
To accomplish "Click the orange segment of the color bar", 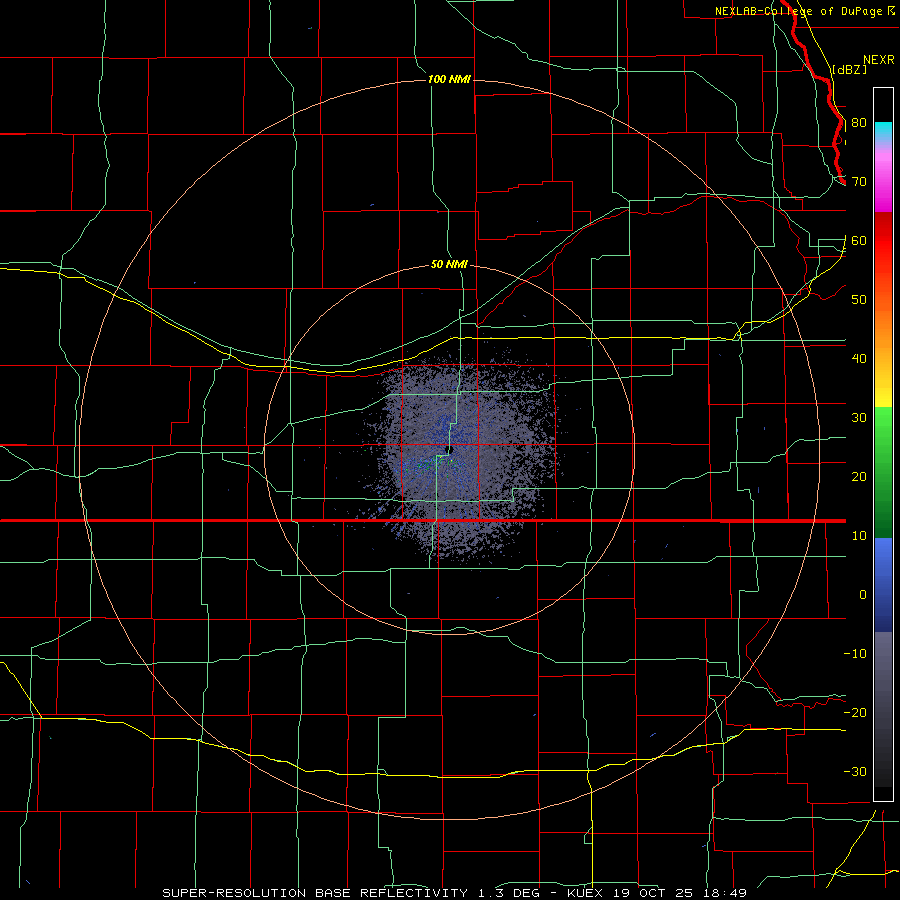I will point(883,327).
